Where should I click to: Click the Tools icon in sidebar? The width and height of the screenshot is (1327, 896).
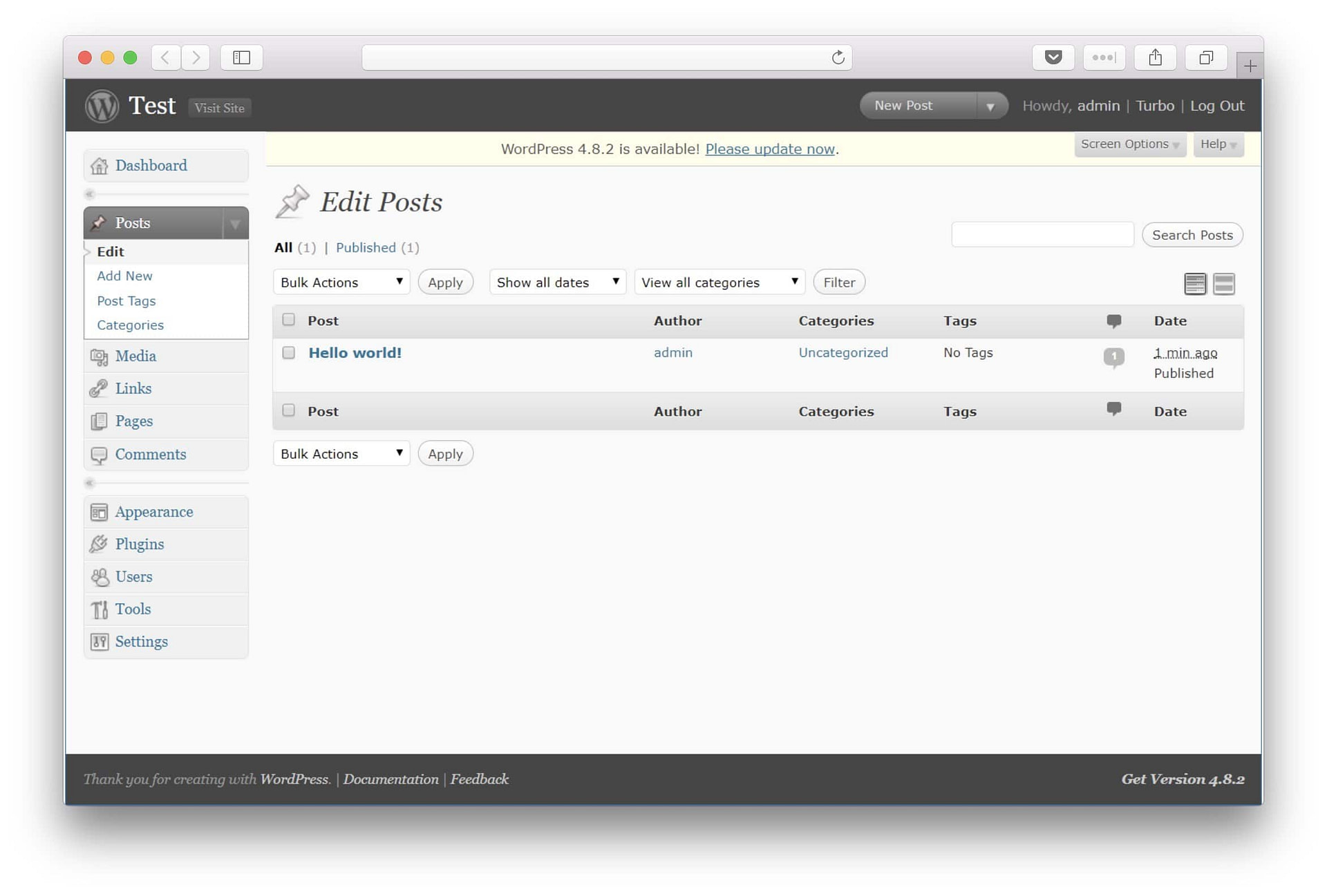coord(99,609)
